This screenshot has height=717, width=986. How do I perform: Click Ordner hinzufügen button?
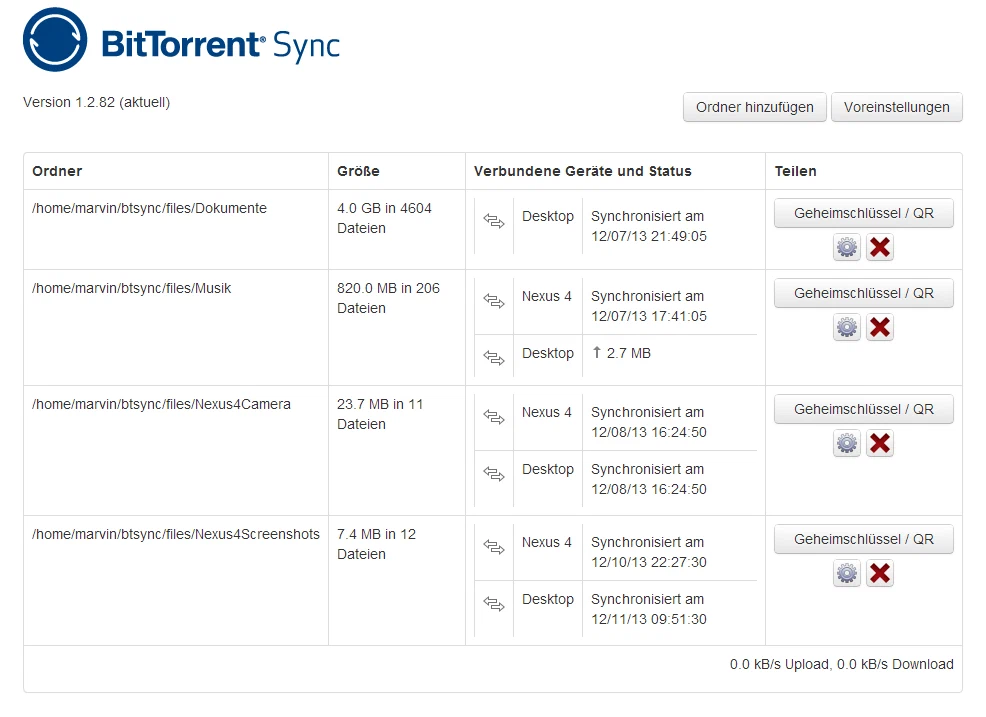click(755, 107)
